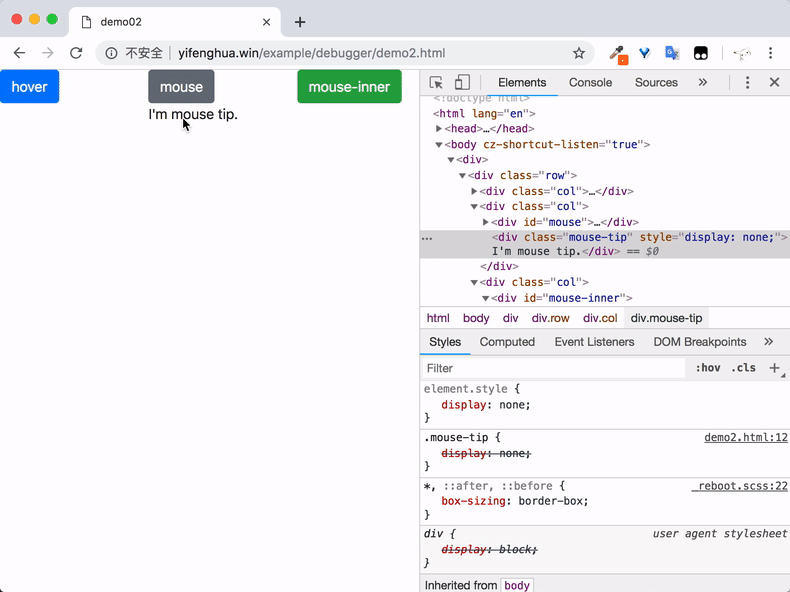Open the Event Listeners tab
The image size is (790, 592).
click(594, 342)
